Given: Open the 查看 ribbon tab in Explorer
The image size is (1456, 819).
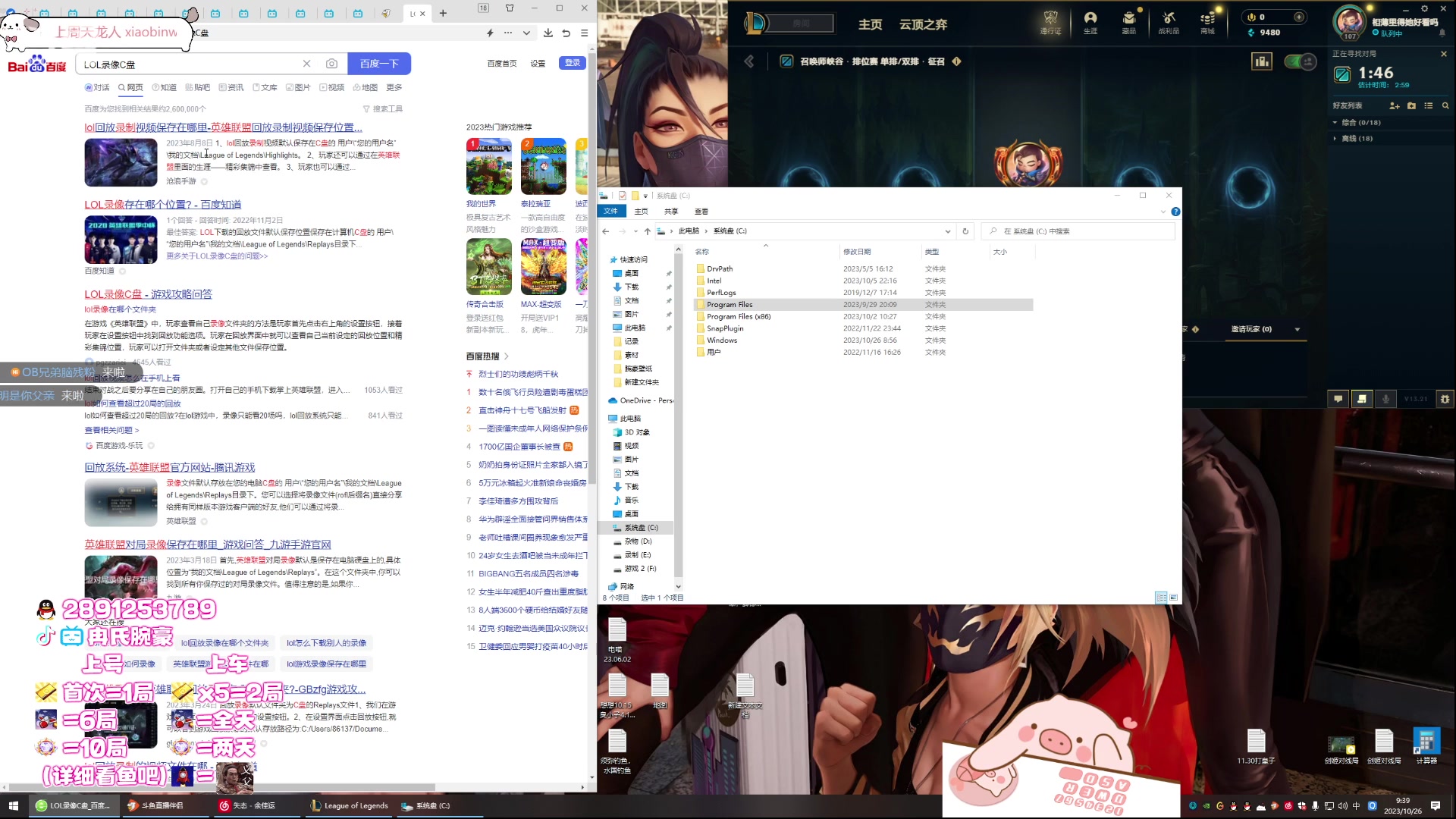Looking at the screenshot, I should 701,212.
